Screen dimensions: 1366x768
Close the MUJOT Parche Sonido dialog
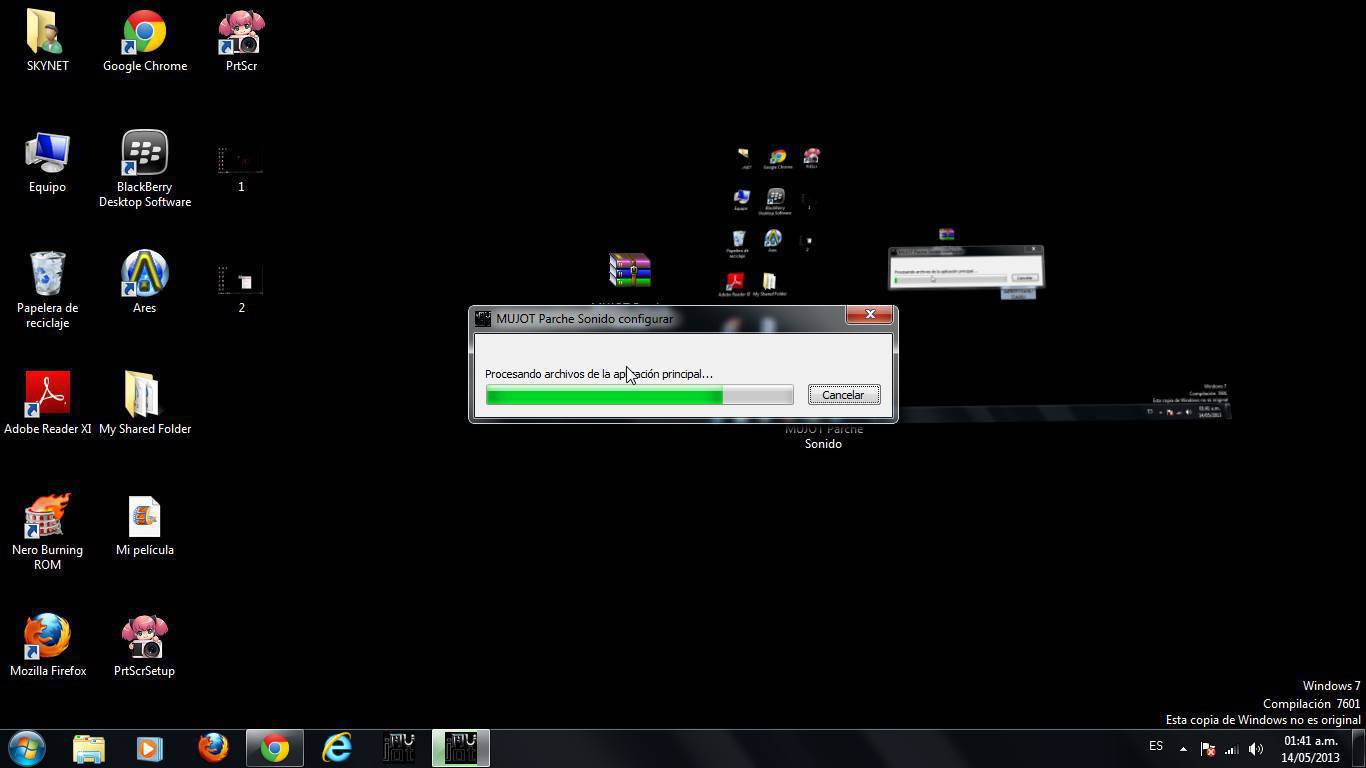coord(869,315)
